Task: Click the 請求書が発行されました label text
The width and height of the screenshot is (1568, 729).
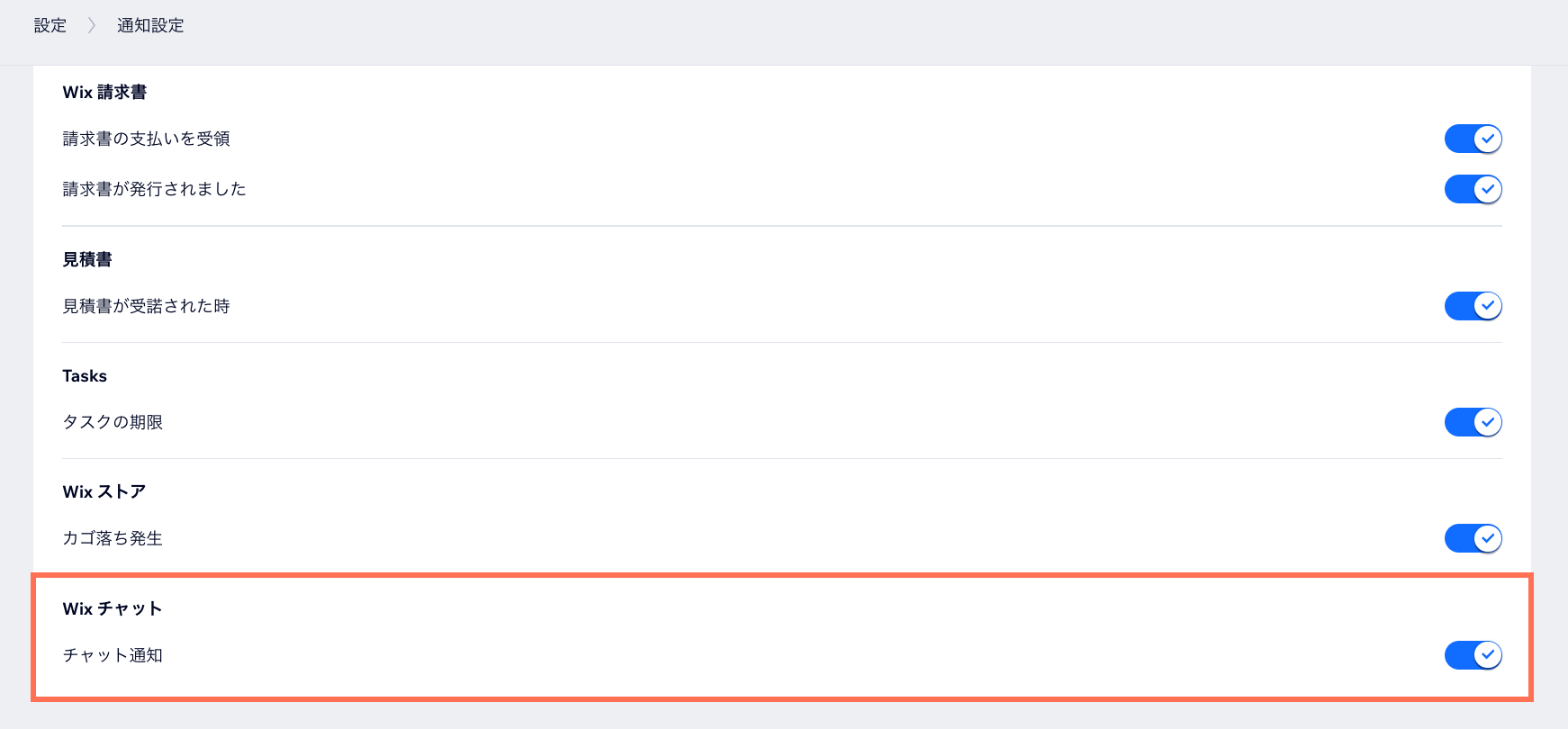Action: point(154,189)
